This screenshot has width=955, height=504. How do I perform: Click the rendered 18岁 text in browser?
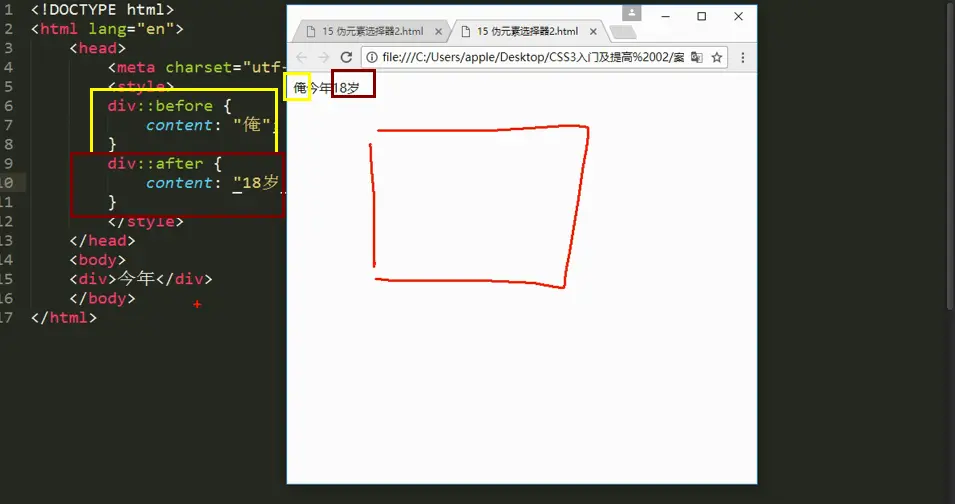347,88
